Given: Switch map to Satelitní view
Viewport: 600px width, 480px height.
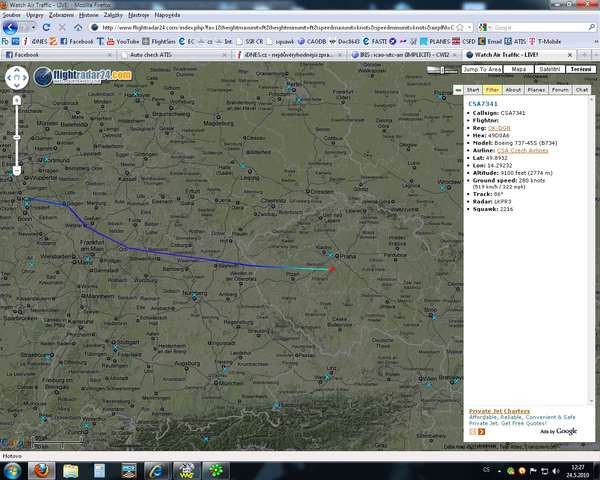Looking at the screenshot, I should 549,69.
